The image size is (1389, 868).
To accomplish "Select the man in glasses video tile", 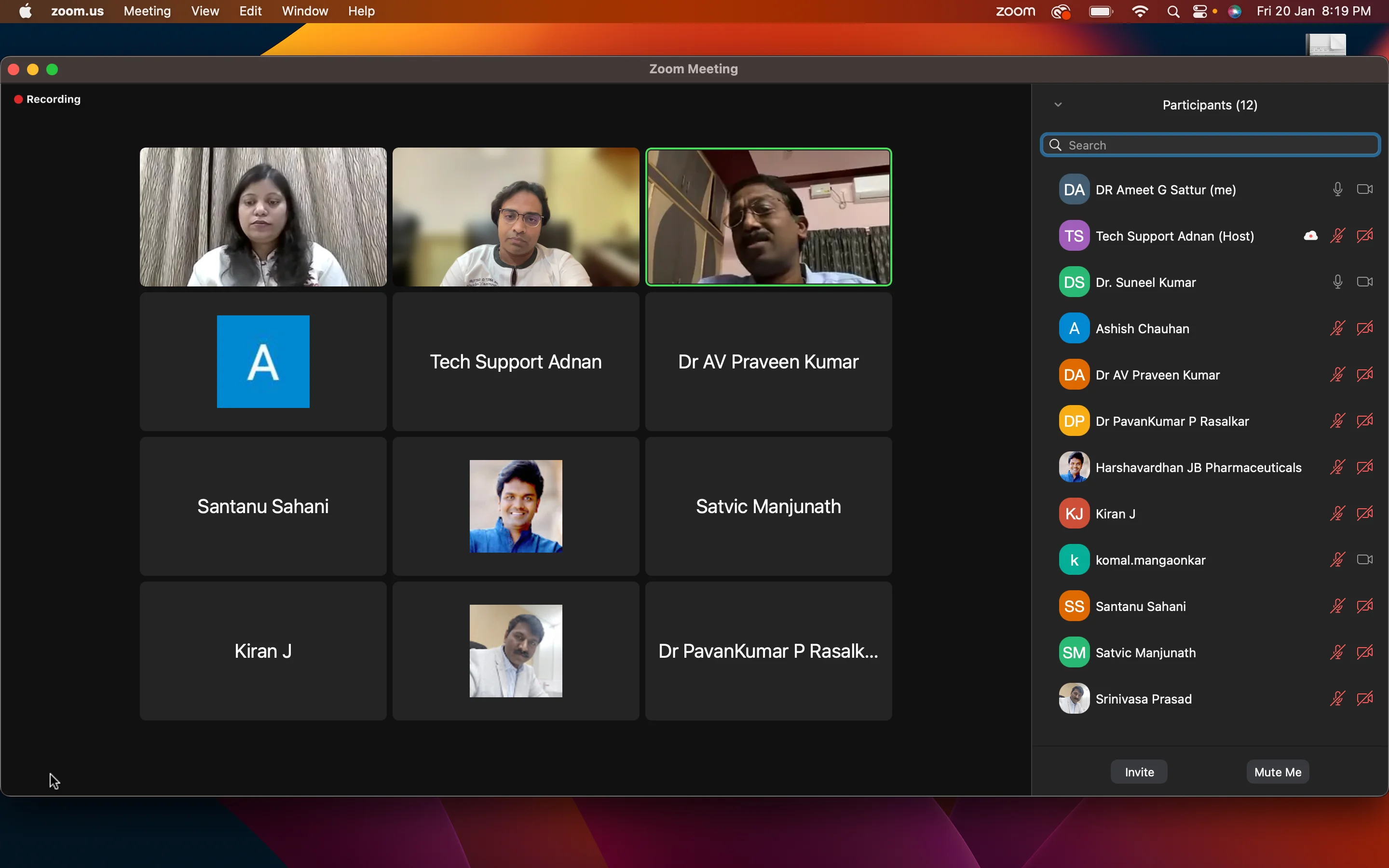I will pyautogui.click(x=516, y=217).
